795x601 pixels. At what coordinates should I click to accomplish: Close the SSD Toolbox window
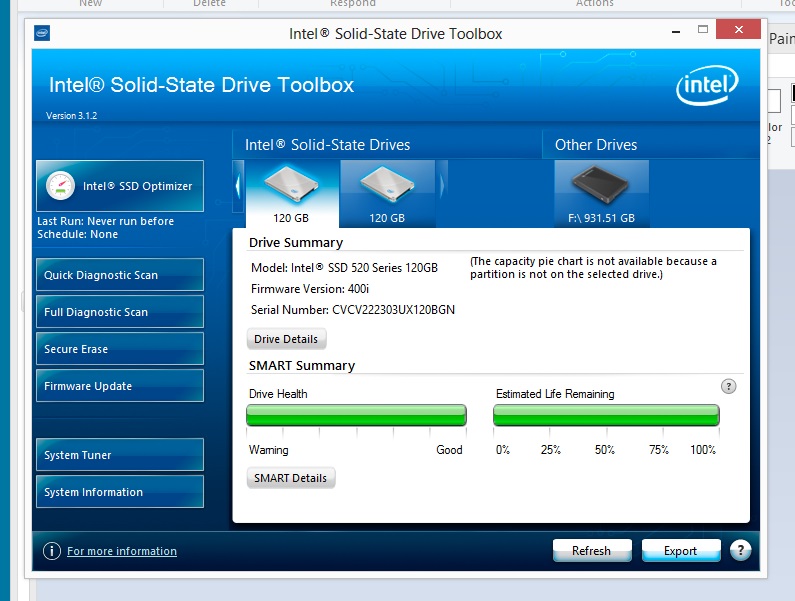click(739, 29)
